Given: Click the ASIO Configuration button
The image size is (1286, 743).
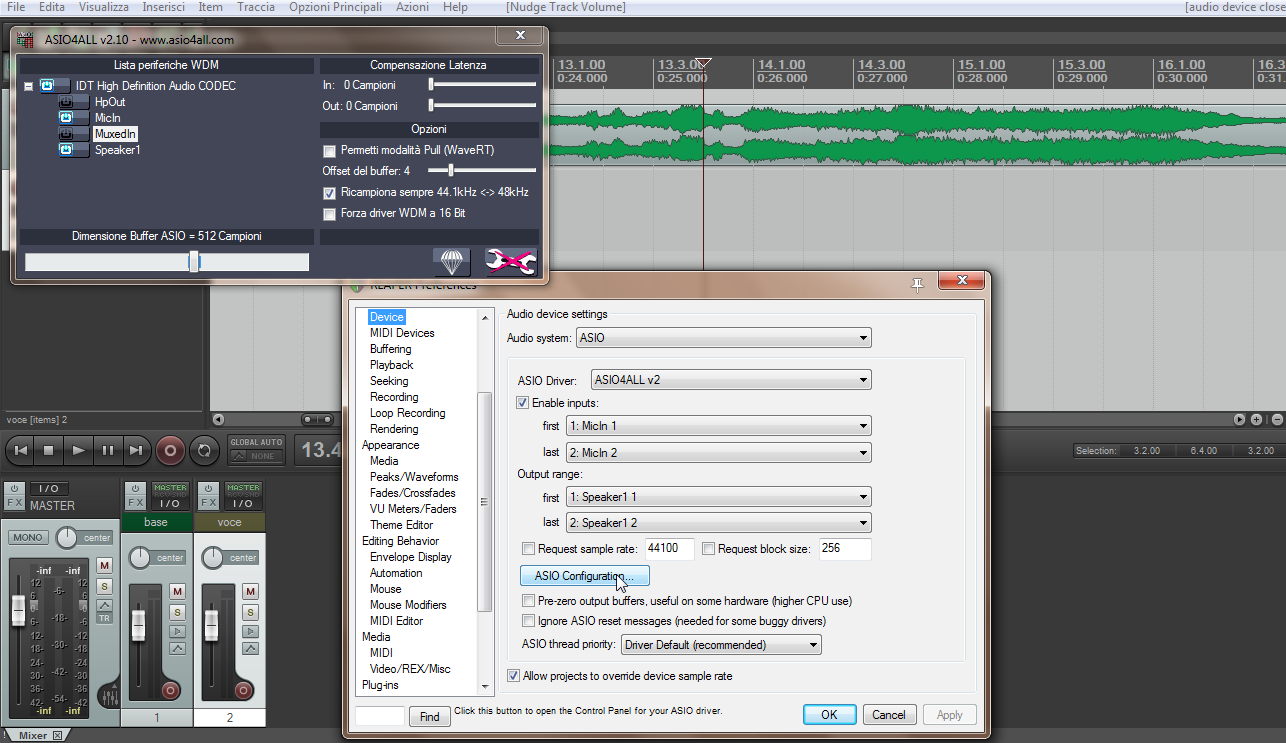Looking at the screenshot, I should (585, 576).
